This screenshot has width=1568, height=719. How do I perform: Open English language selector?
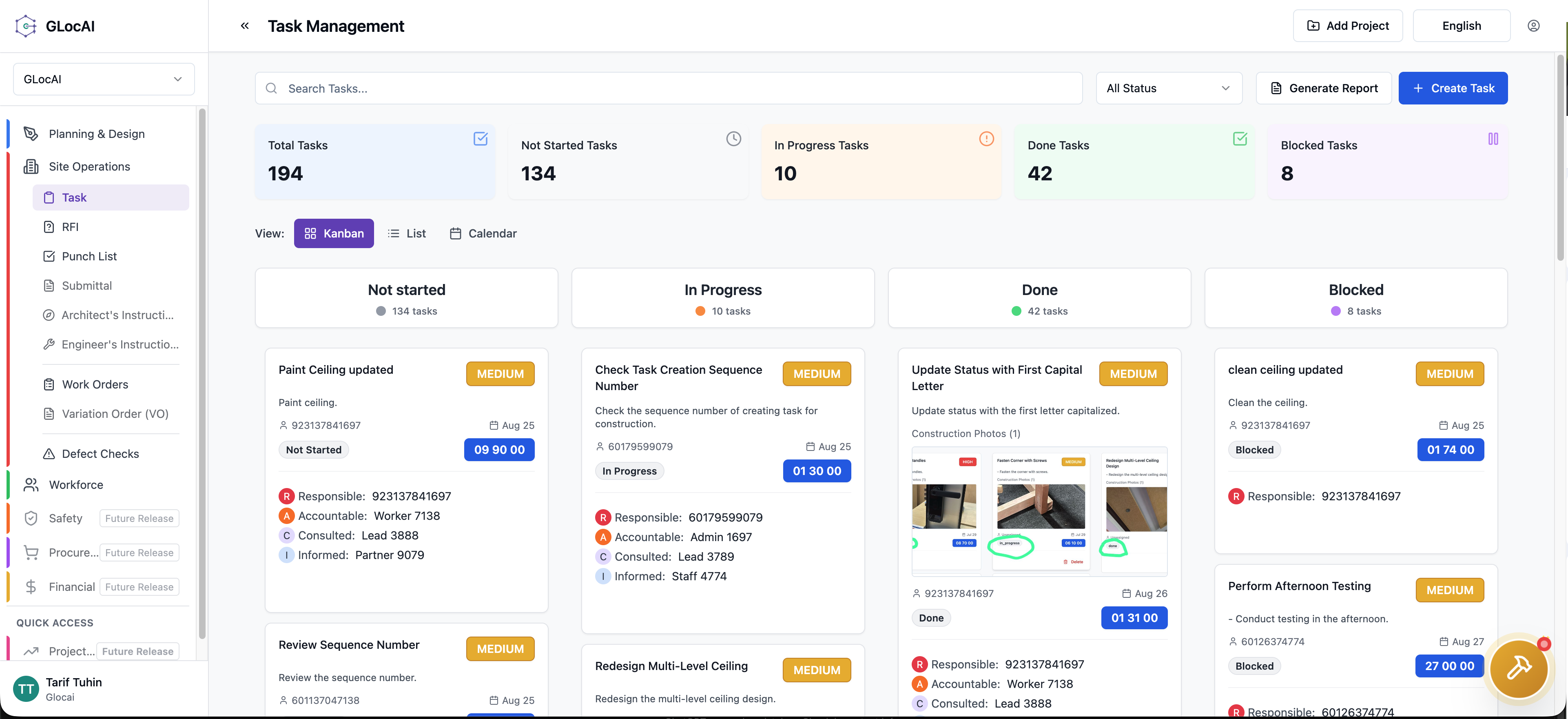click(1461, 26)
